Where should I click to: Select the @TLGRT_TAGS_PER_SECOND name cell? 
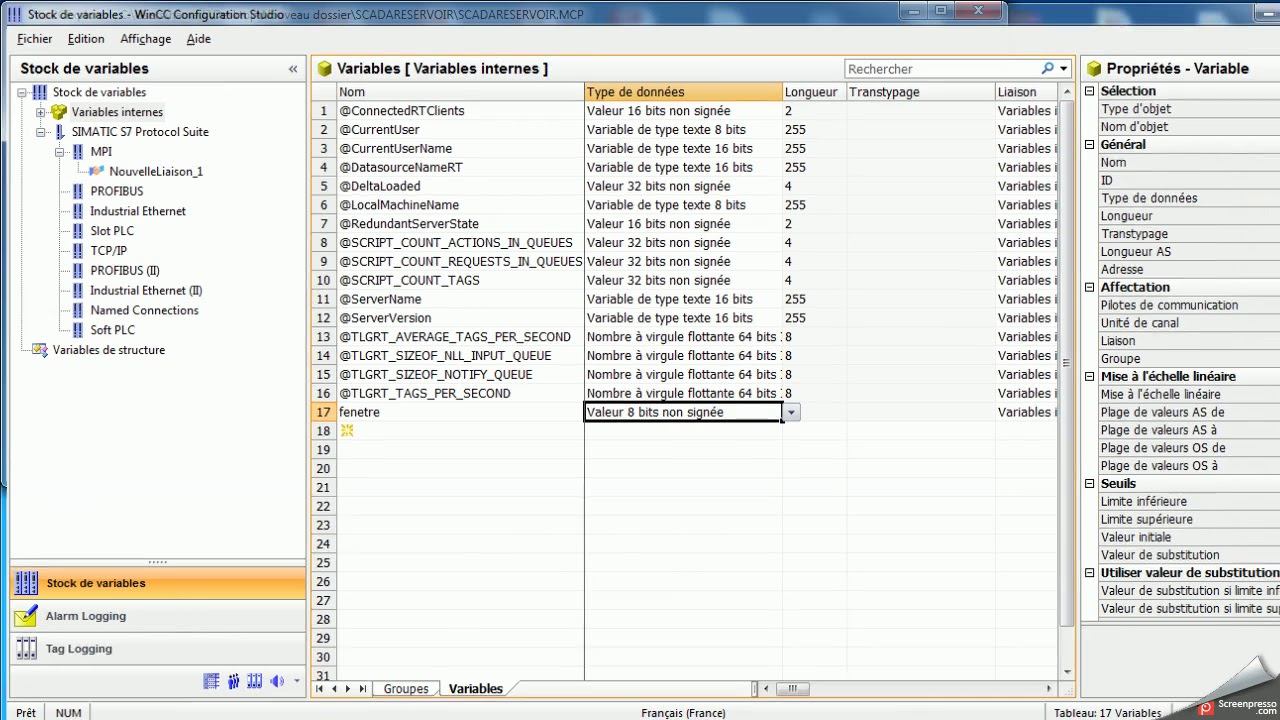[x=460, y=393]
